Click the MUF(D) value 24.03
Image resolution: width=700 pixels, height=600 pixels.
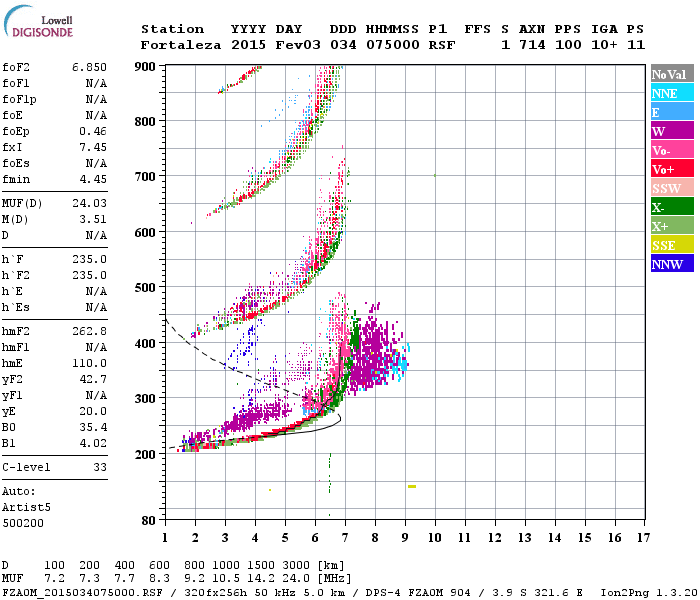coord(89,204)
